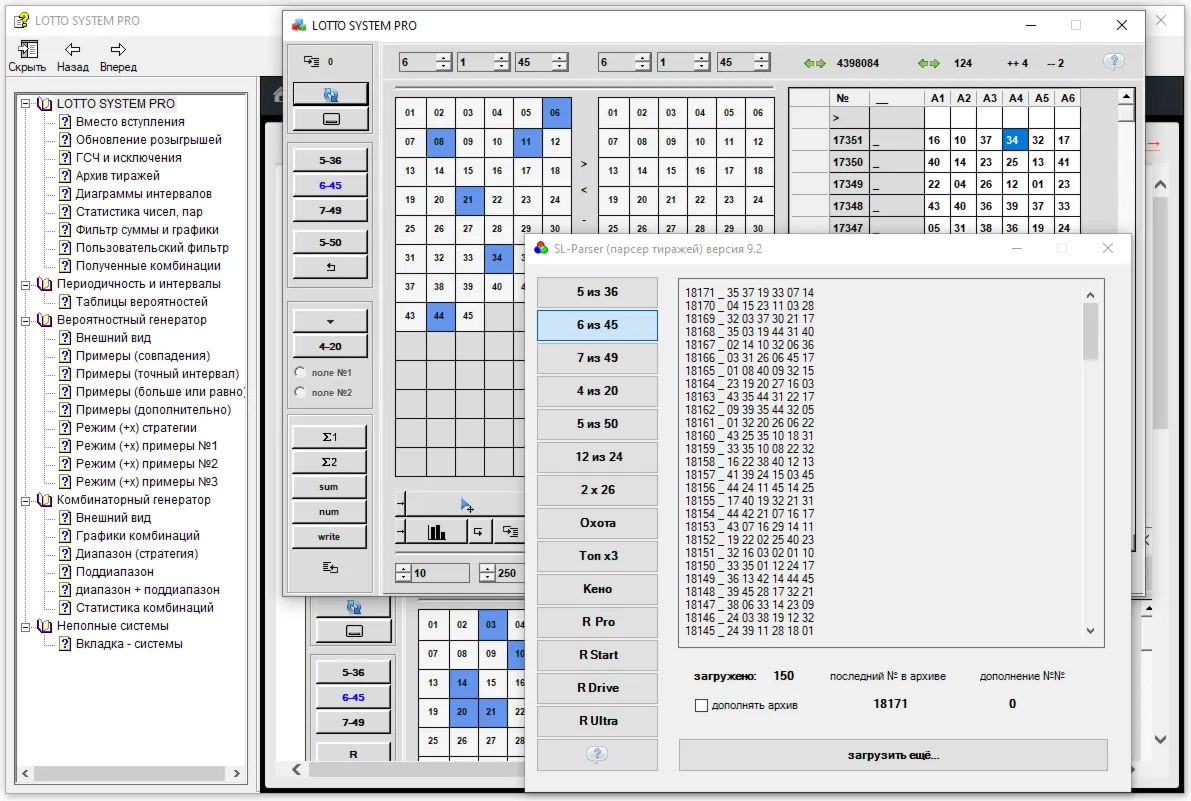The height and width of the screenshot is (801, 1191).
Task: Deselect highlighted number 06 in the left grid
Action: coord(555,112)
